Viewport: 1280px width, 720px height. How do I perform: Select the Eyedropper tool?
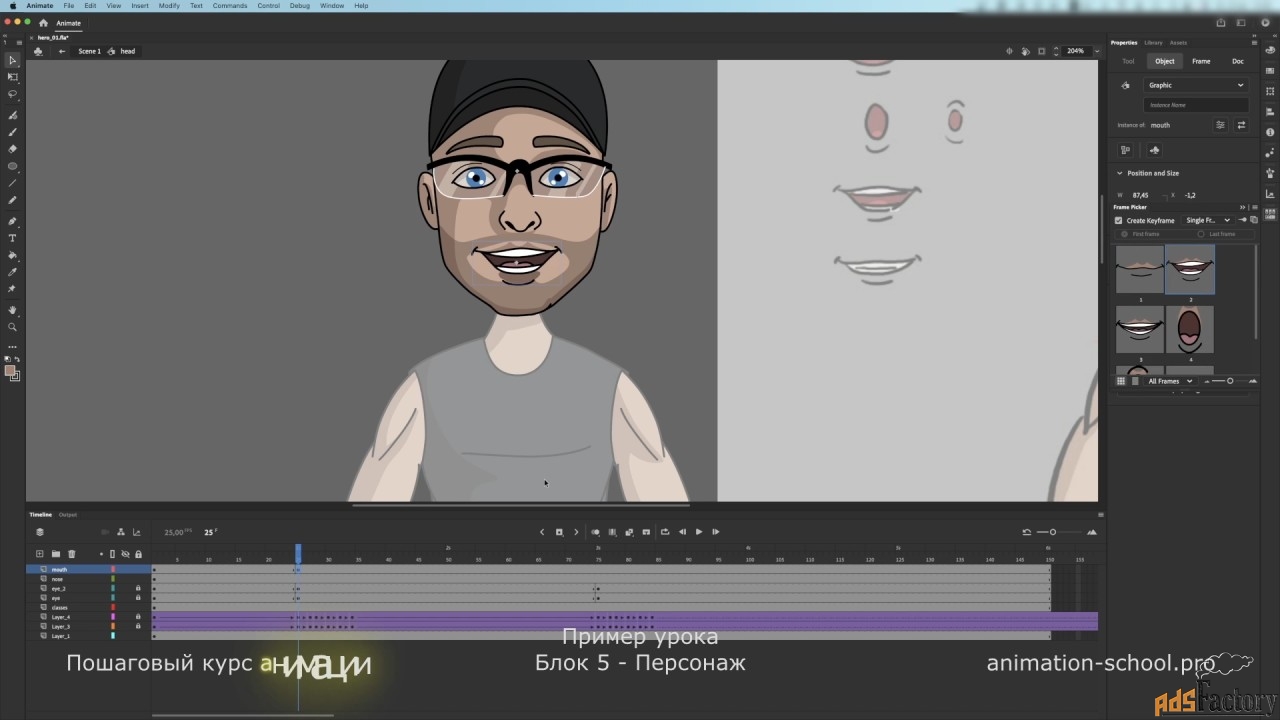[x=13, y=272]
